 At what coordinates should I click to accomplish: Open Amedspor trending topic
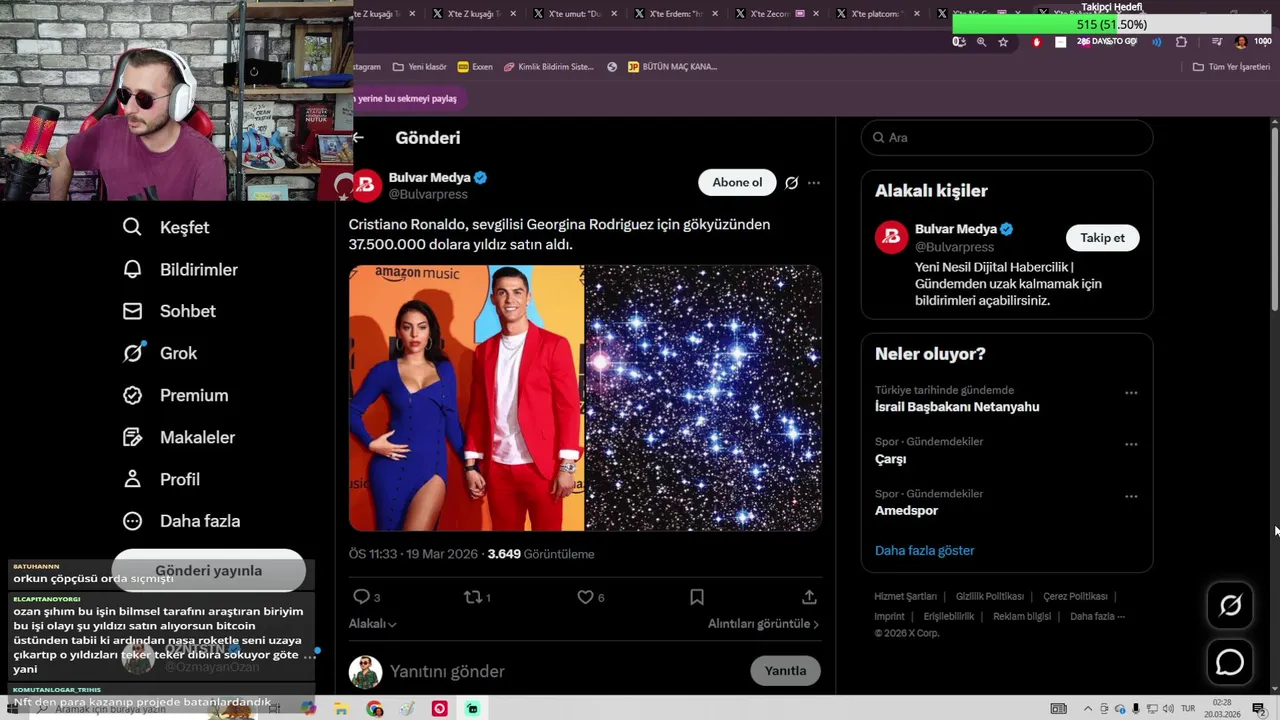(x=906, y=511)
